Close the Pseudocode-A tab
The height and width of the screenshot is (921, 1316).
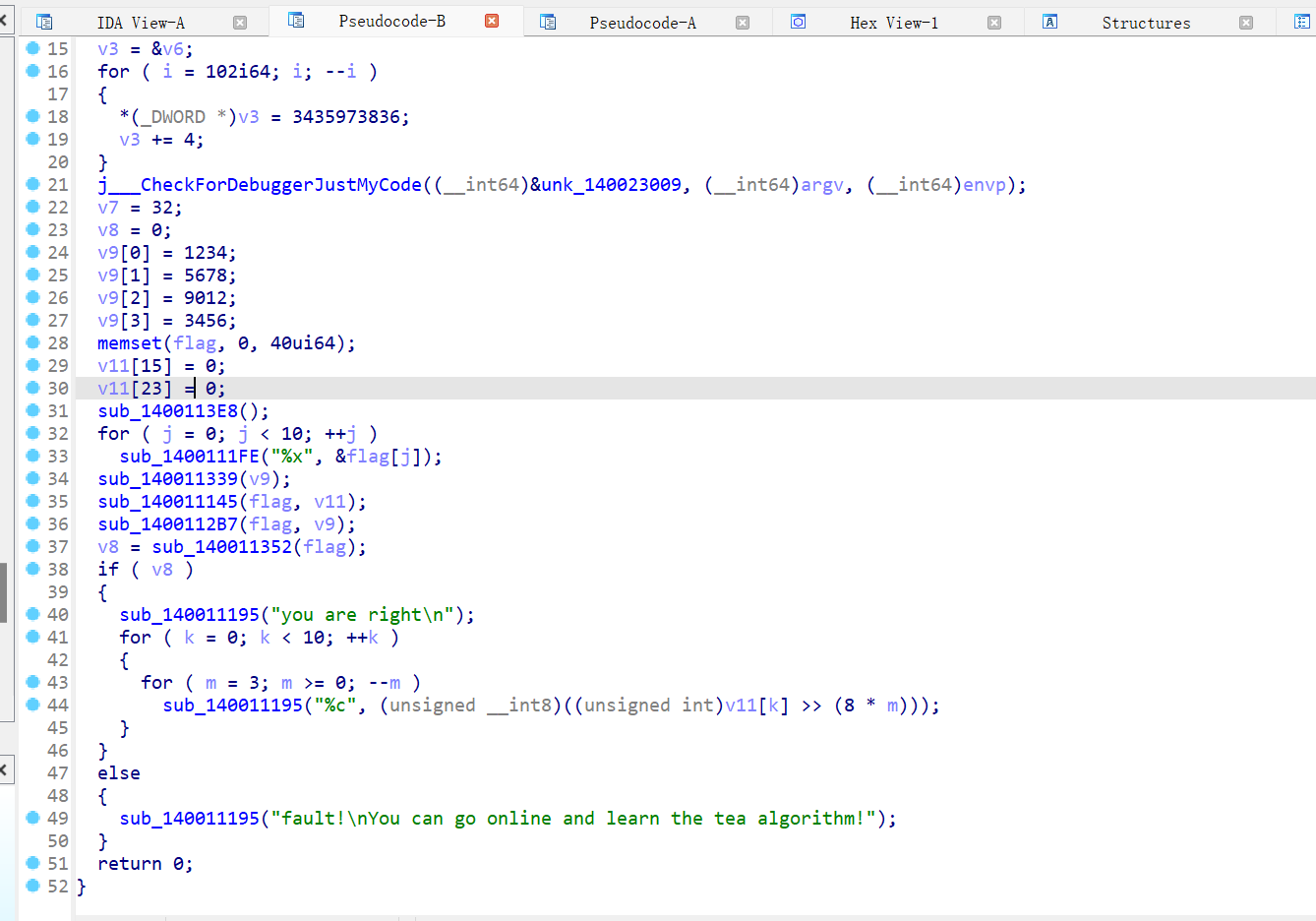pos(743,23)
